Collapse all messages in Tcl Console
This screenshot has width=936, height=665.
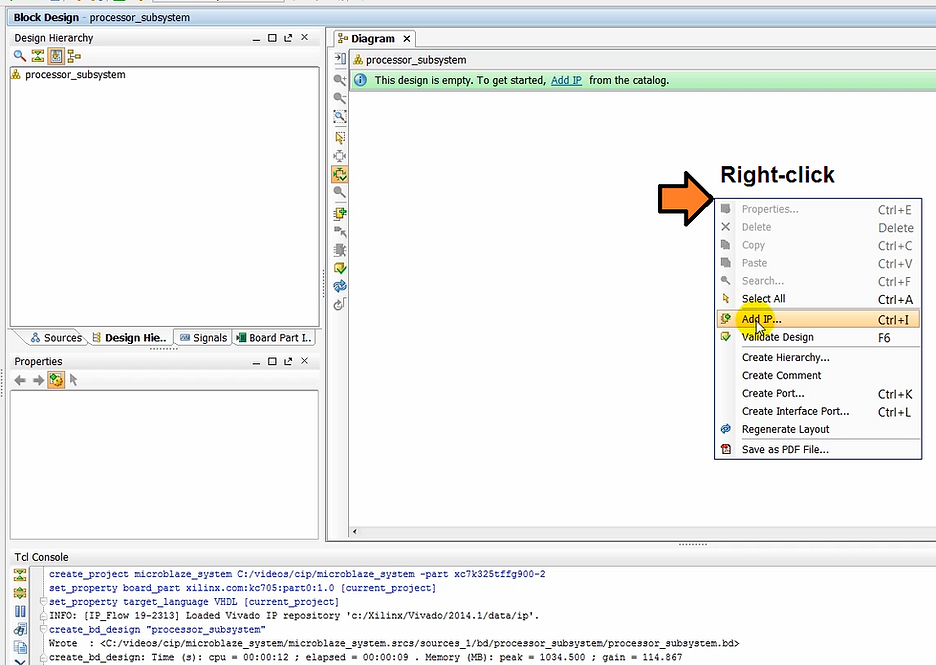pyautogui.click(x=20, y=575)
